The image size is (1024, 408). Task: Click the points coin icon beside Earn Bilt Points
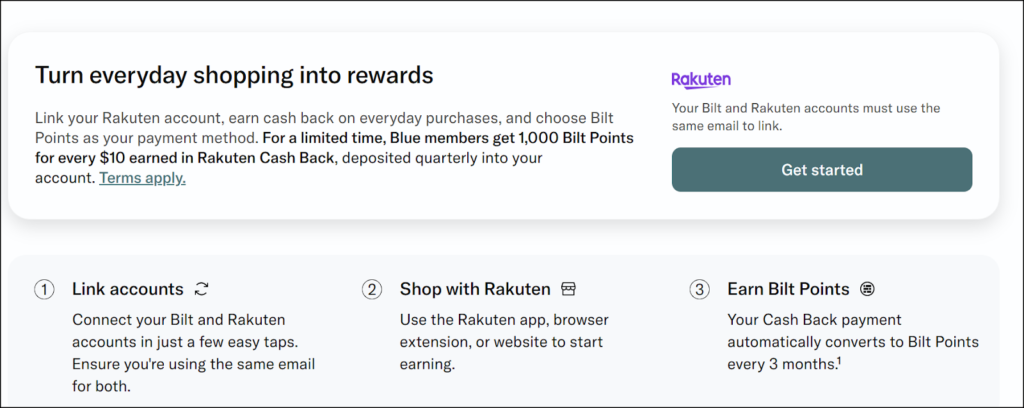(867, 289)
